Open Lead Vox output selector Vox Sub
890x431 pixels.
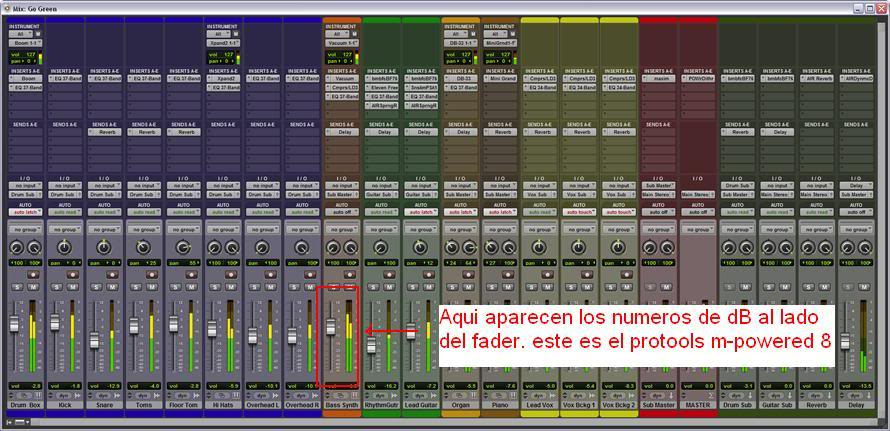point(539,194)
